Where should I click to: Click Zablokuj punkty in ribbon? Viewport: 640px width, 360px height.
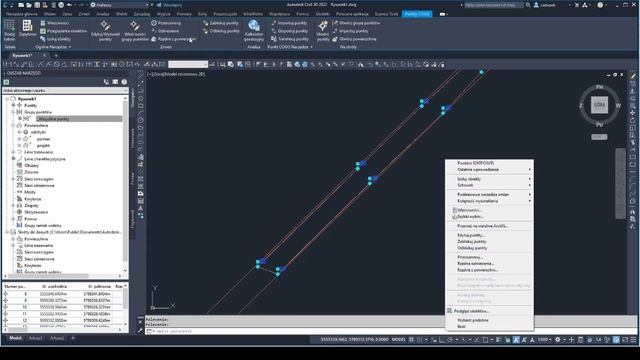[x=221, y=23]
